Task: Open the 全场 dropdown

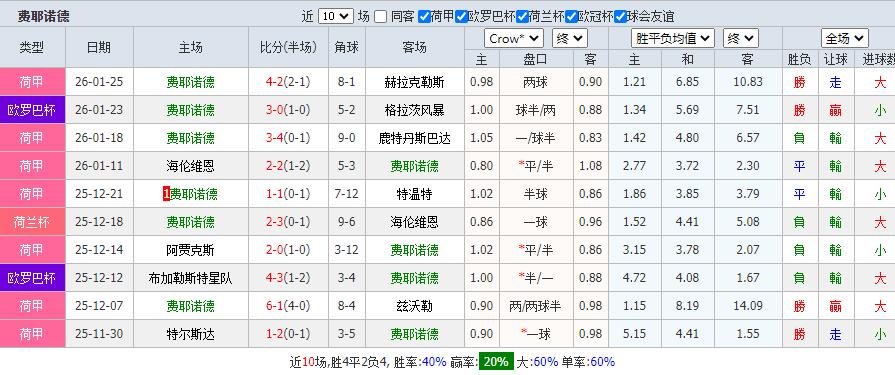Action: [845, 38]
